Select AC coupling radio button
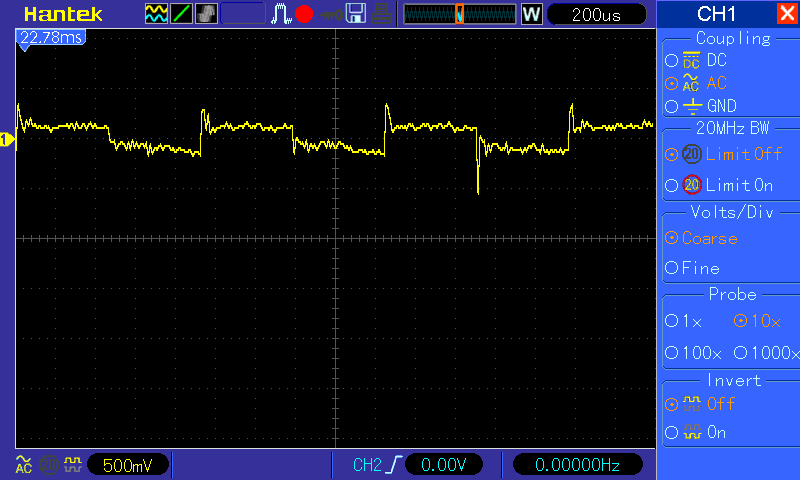This screenshot has width=800, height=480. tap(671, 83)
